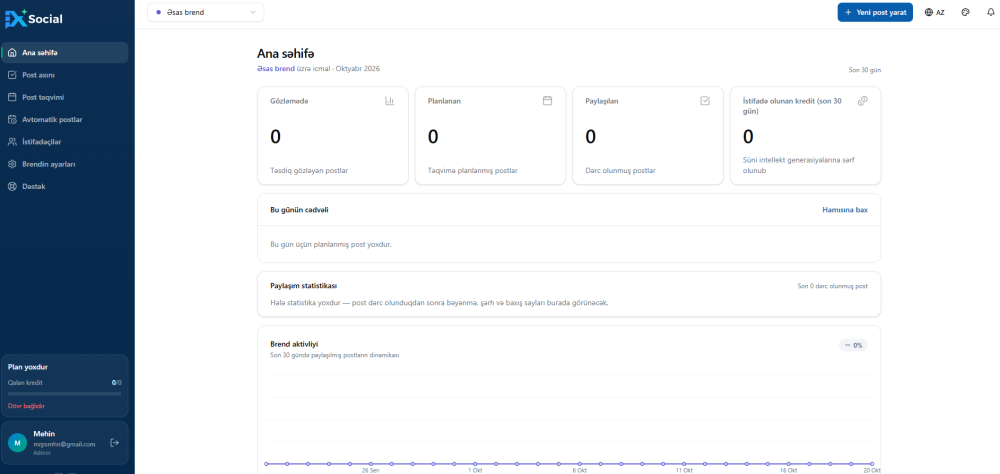
Task: Click the Brend aktivliyi heading
Action: coord(294,344)
